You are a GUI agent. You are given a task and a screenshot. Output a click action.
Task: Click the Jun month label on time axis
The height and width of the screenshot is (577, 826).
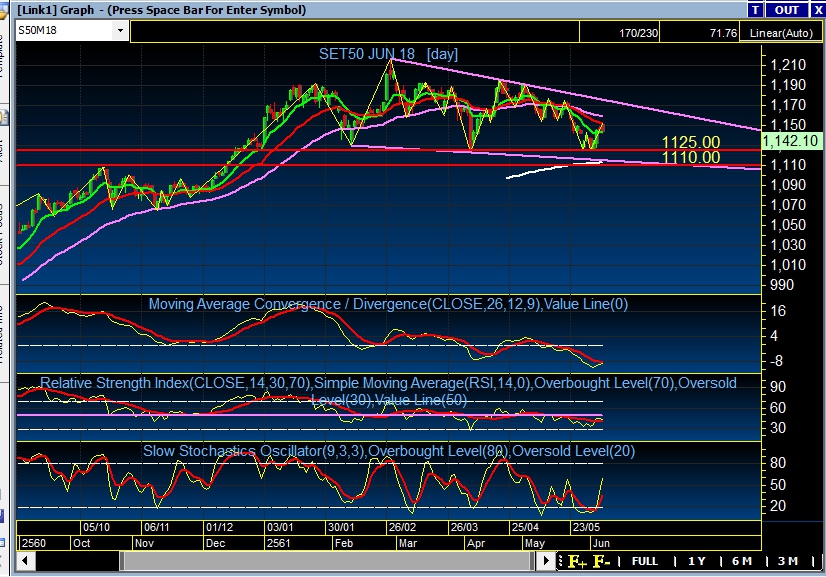601,543
